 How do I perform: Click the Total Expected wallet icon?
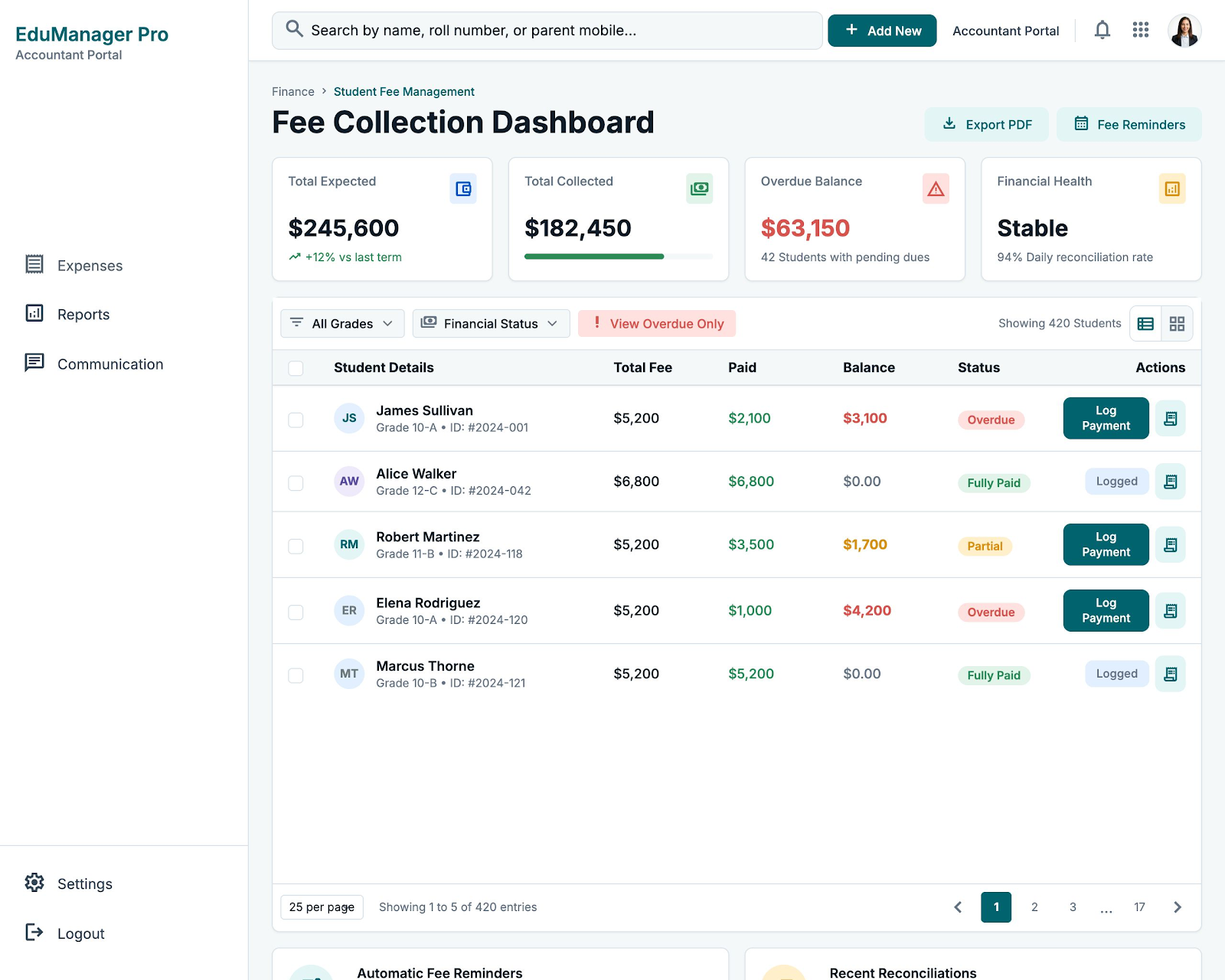click(463, 188)
